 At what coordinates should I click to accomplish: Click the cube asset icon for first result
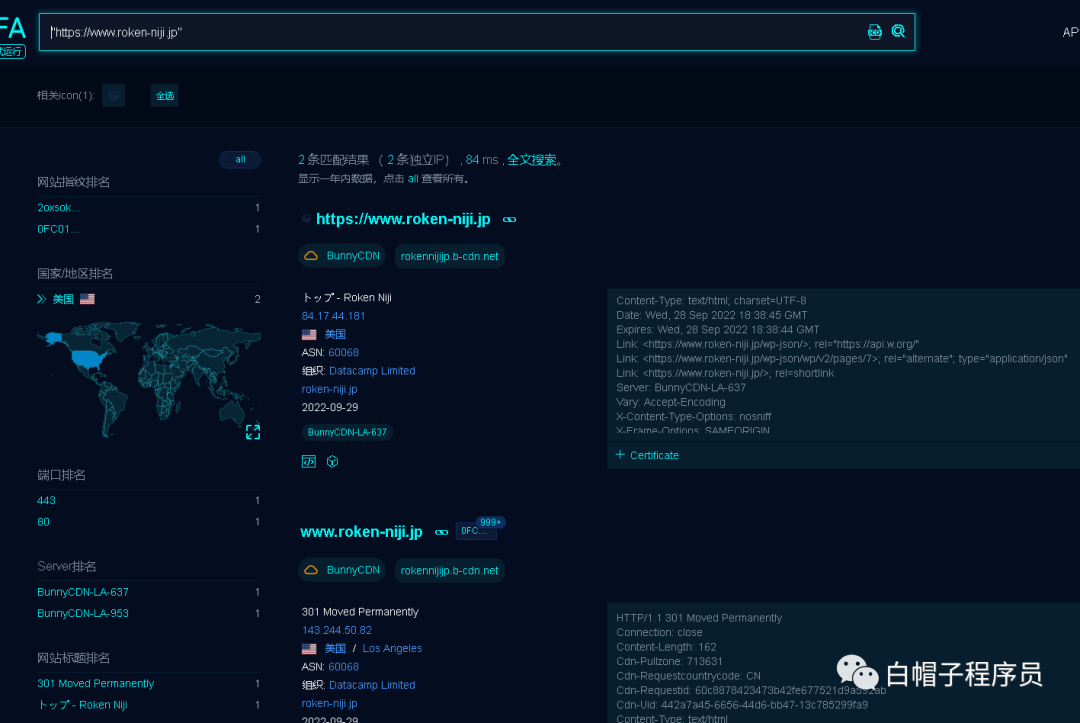pyautogui.click(x=333, y=461)
